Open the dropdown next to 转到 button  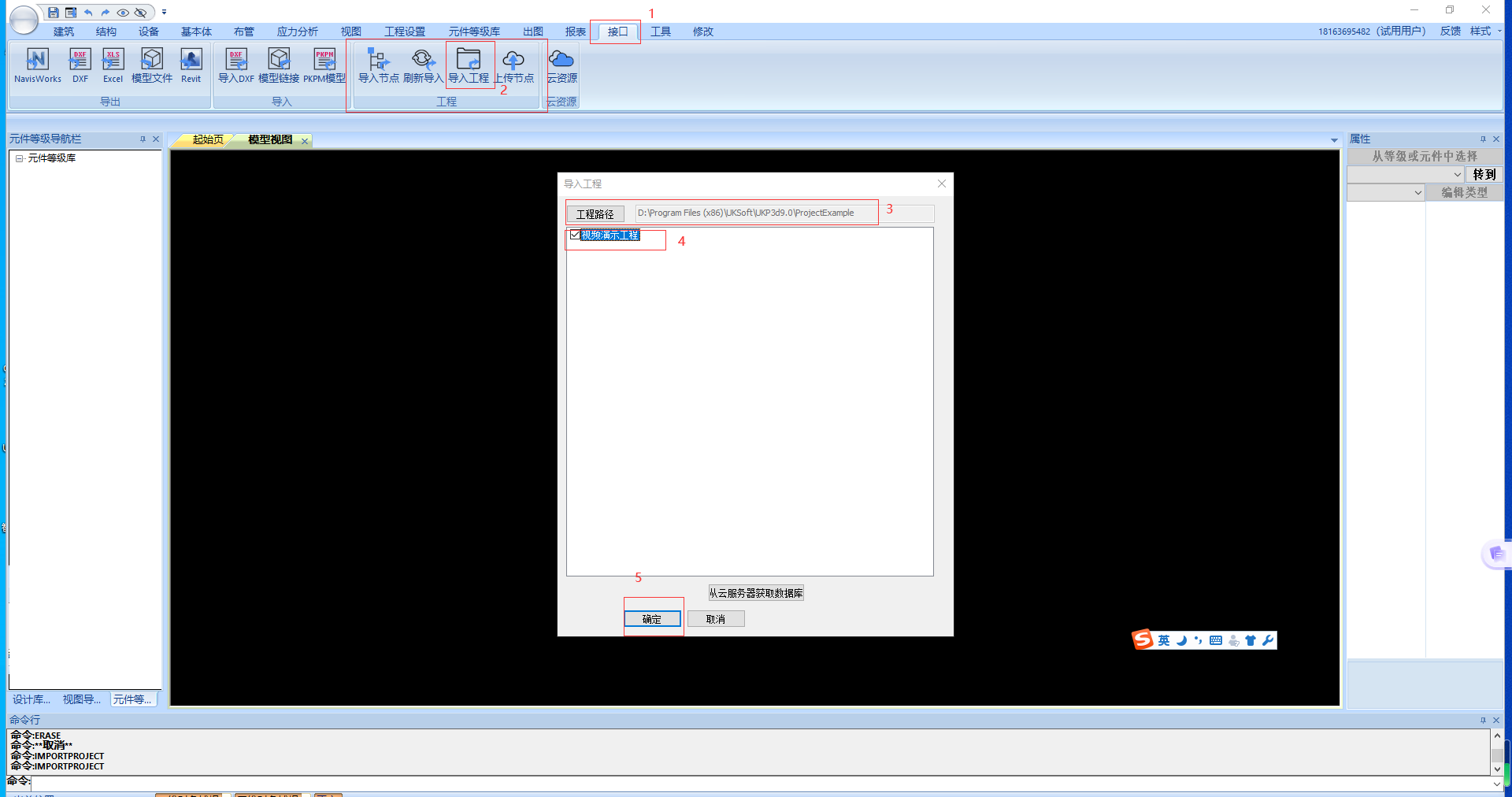click(x=1457, y=175)
